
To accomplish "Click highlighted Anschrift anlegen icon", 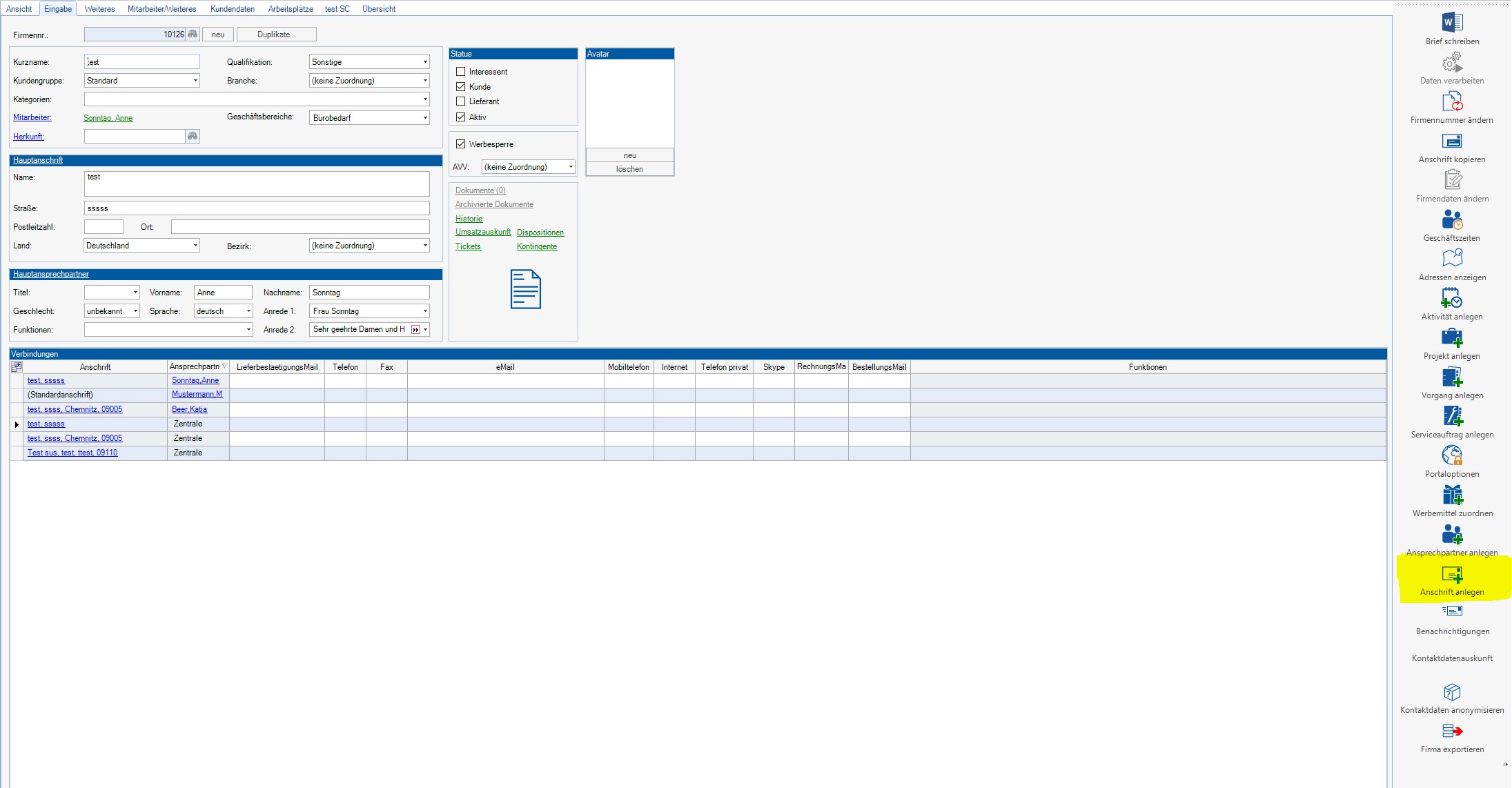I will coord(1452,575).
